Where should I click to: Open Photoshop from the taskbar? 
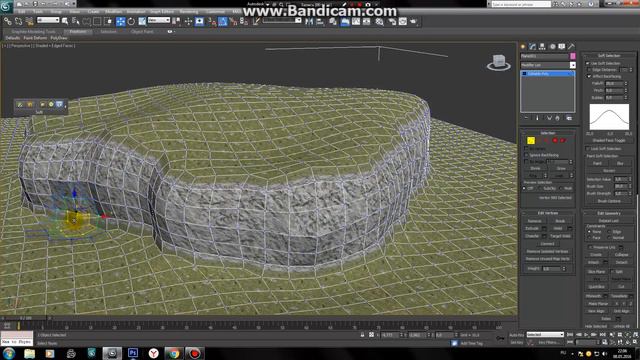pyautogui.click(x=133, y=353)
